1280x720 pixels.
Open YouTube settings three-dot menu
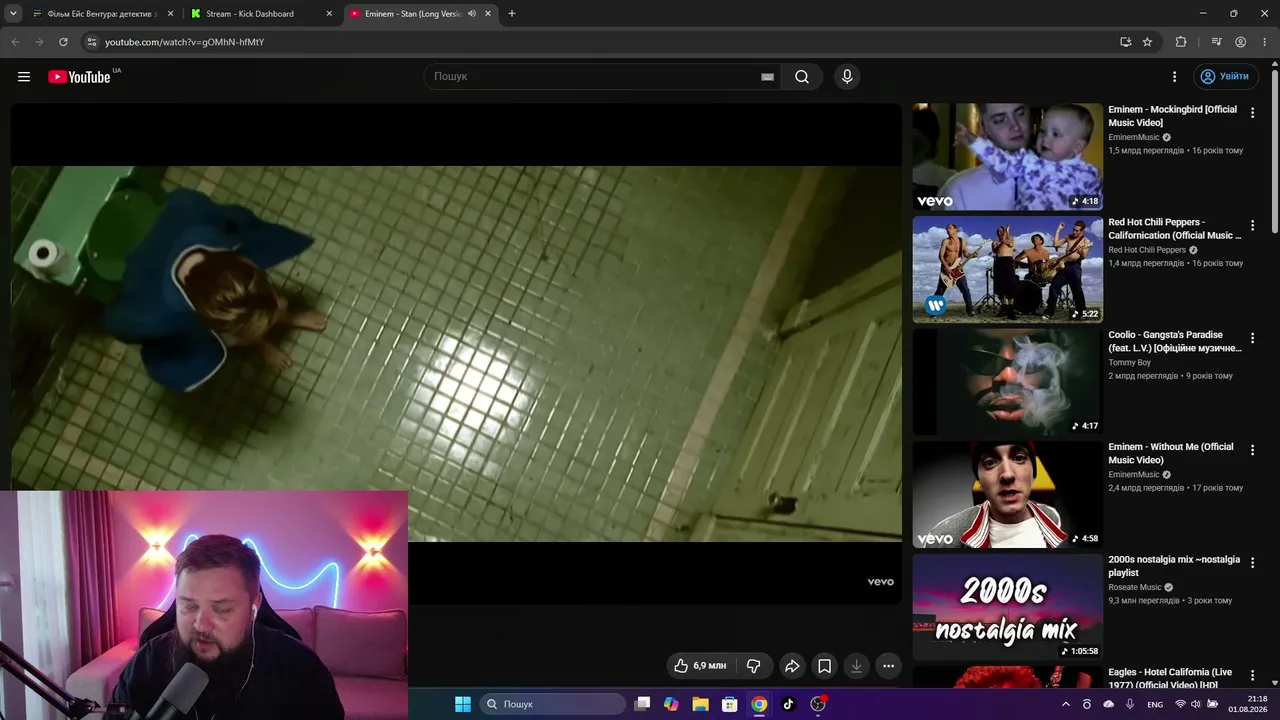(x=1175, y=77)
